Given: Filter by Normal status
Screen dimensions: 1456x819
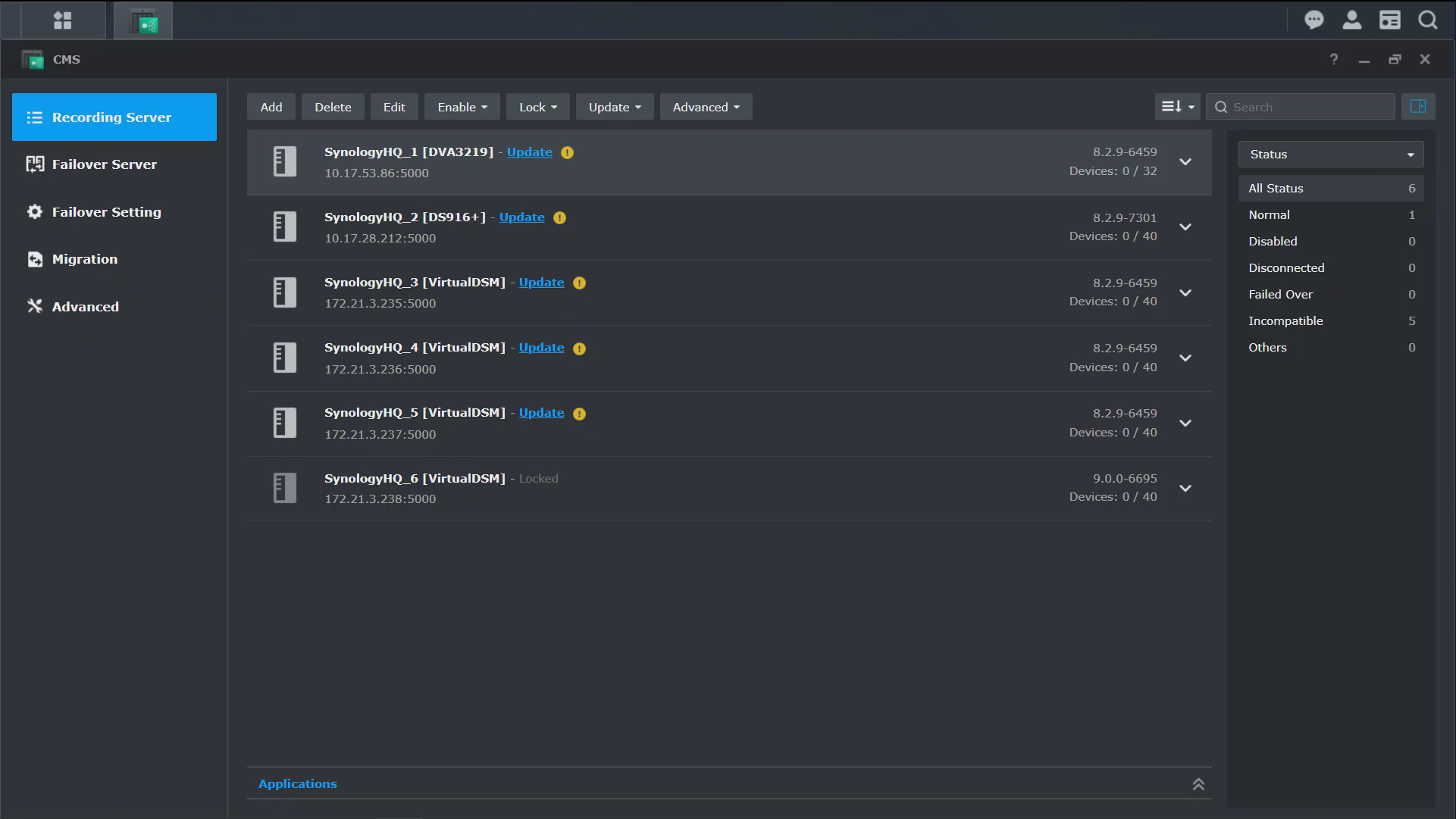Looking at the screenshot, I should point(1331,214).
